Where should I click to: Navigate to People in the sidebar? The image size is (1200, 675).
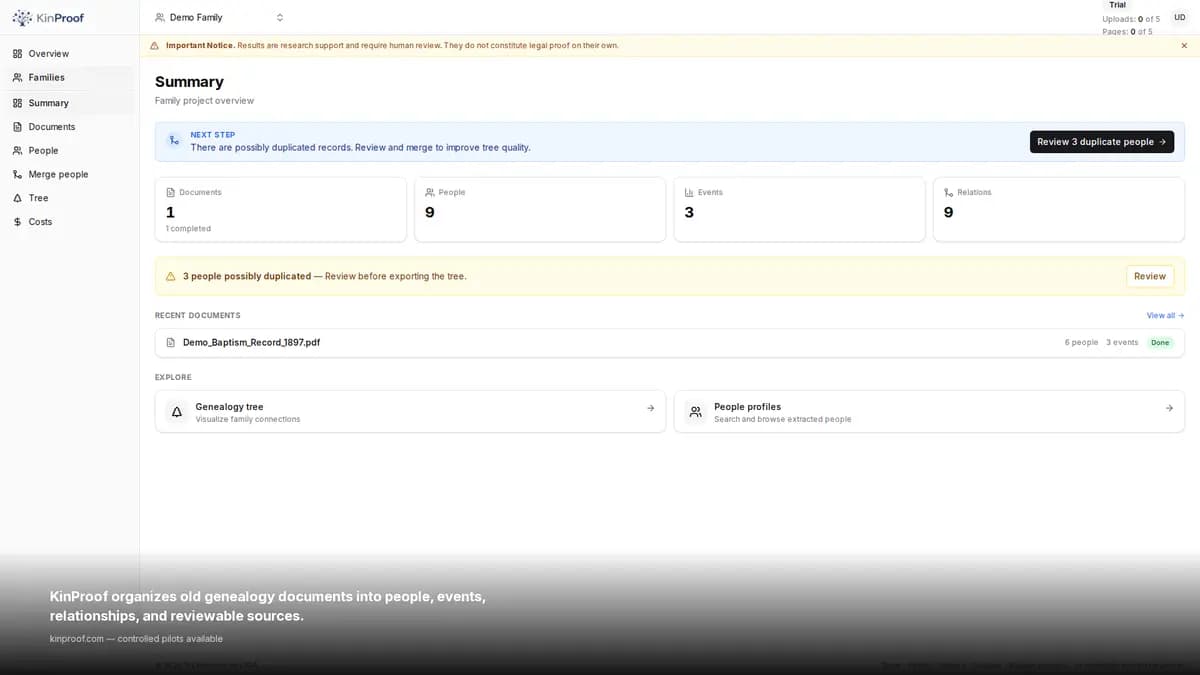69,150
